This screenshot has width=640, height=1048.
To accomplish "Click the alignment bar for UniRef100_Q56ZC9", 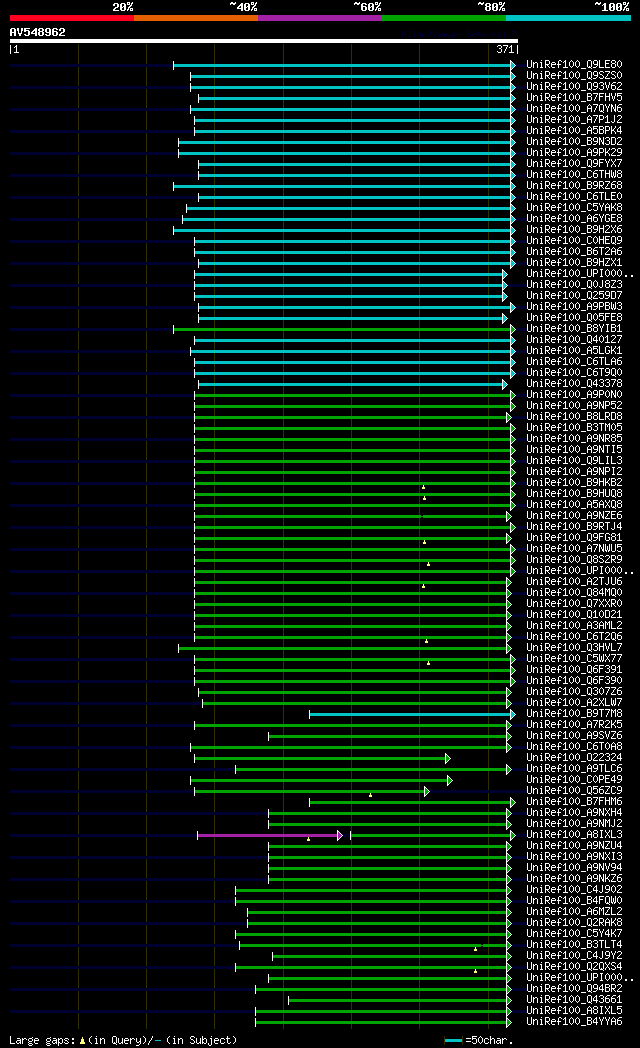I will pyautogui.click(x=311, y=791).
